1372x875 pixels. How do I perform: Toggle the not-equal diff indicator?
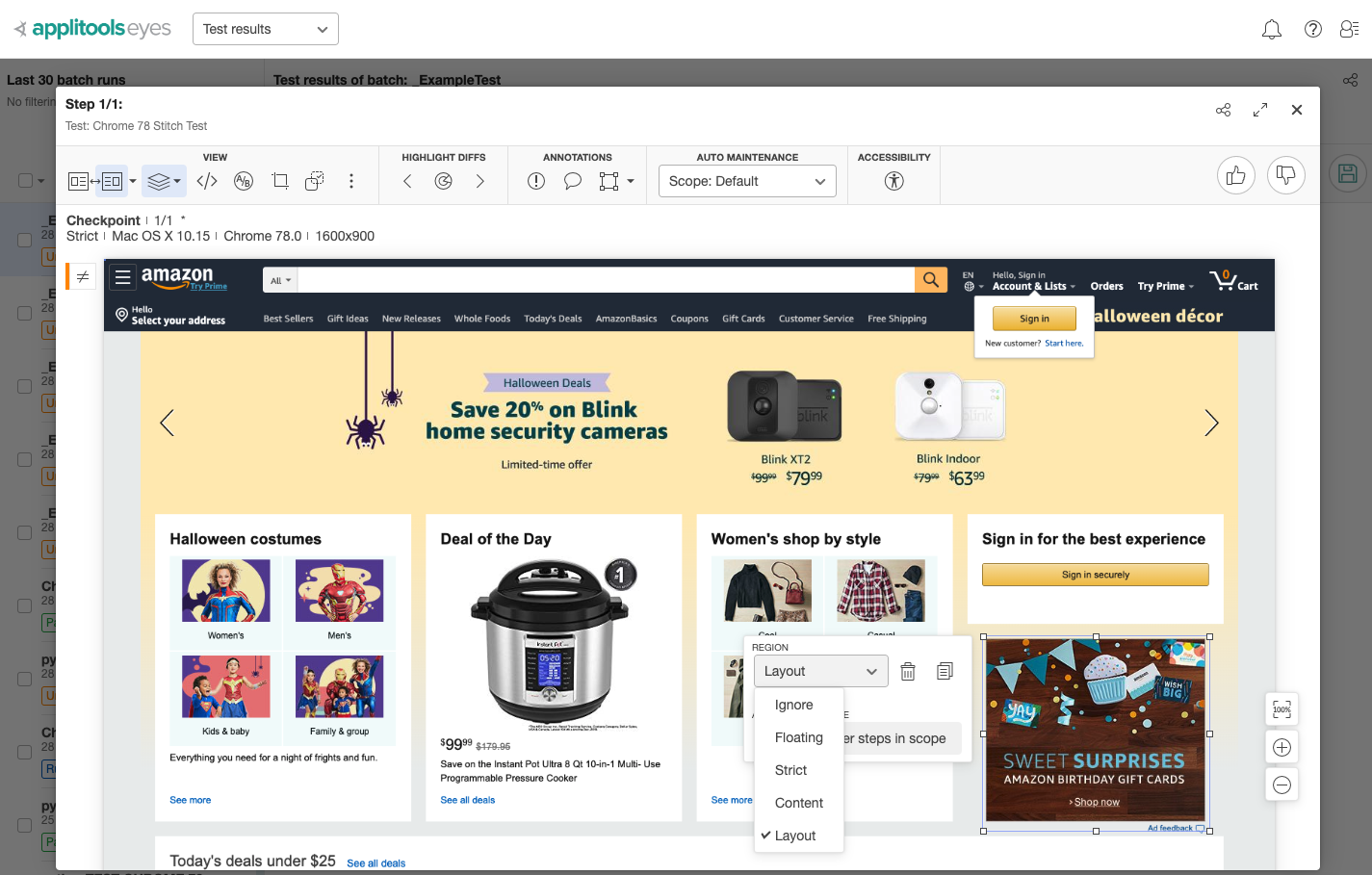coord(82,276)
